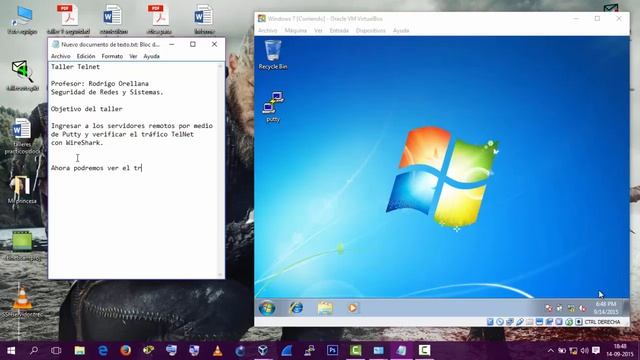
Task: Open the Windows 10 Start button
Action: (11, 351)
